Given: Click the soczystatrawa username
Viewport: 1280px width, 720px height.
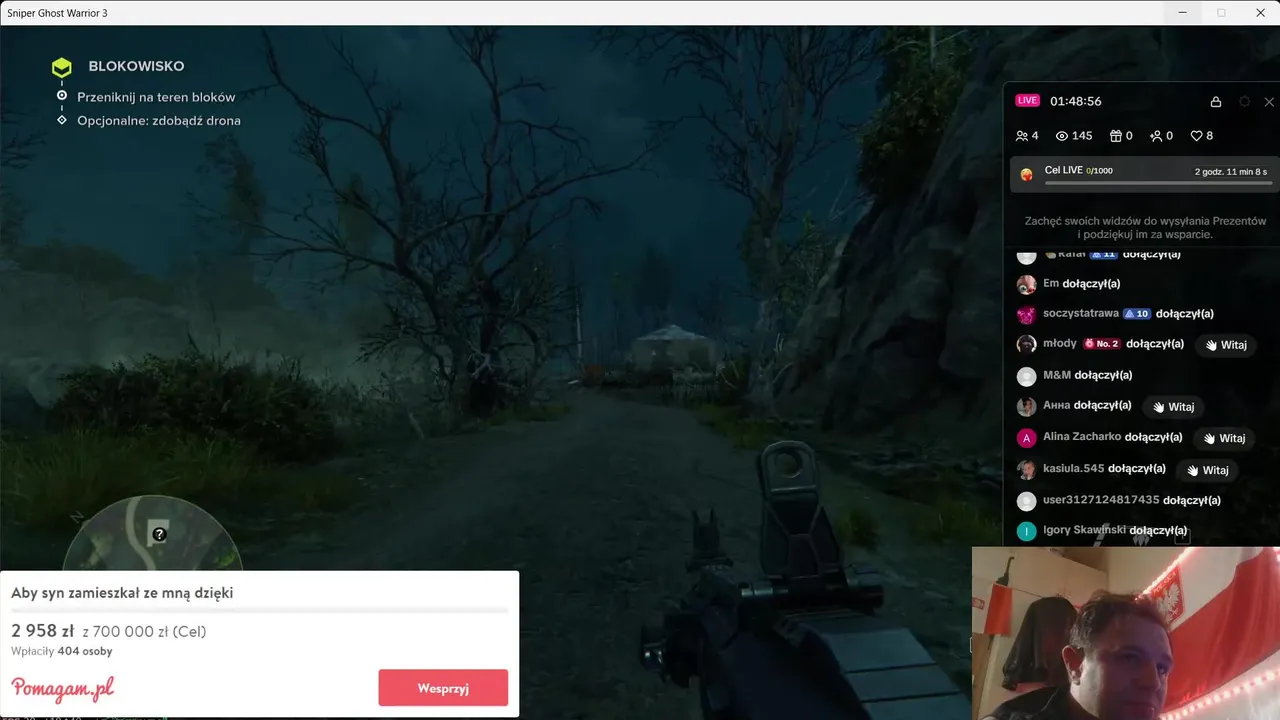Looking at the screenshot, I should [1080, 314].
